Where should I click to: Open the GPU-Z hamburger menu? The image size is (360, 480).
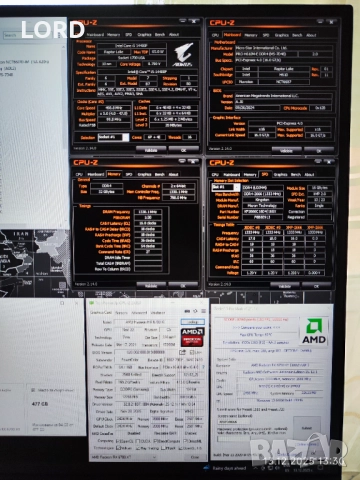pos(203,311)
